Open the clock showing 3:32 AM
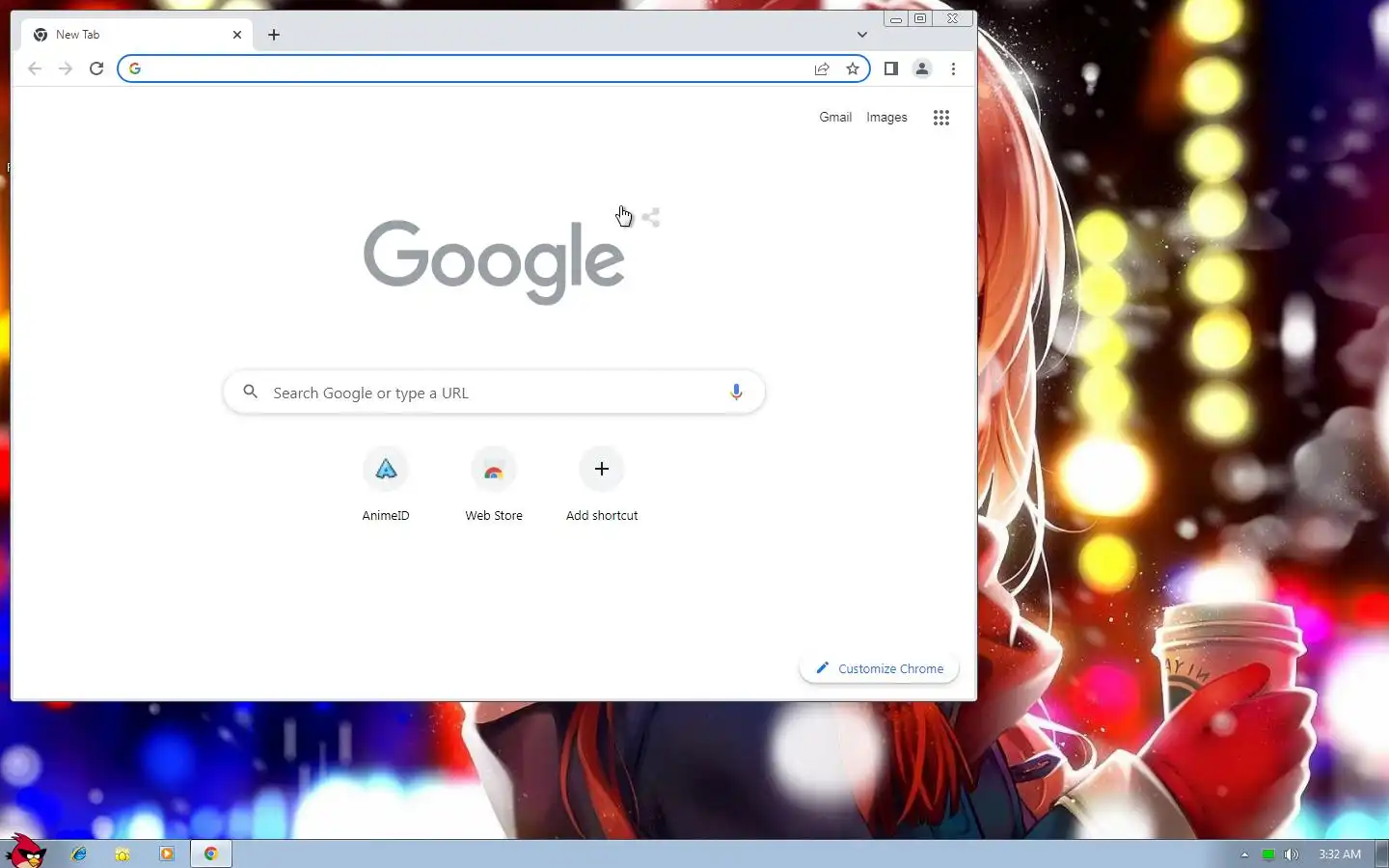The image size is (1389, 868). [x=1340, y=854]
